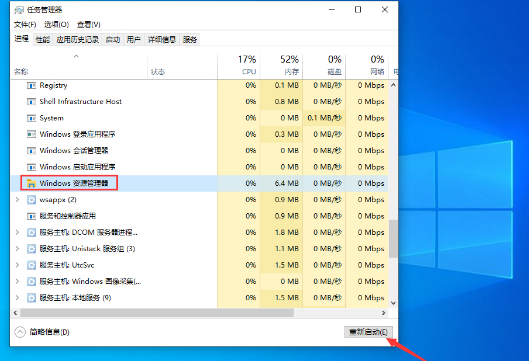Expand the 服务主机: UtcSvc group
Image resolution: width=529 pixels, height=361 pixels.
click(17, 265)
